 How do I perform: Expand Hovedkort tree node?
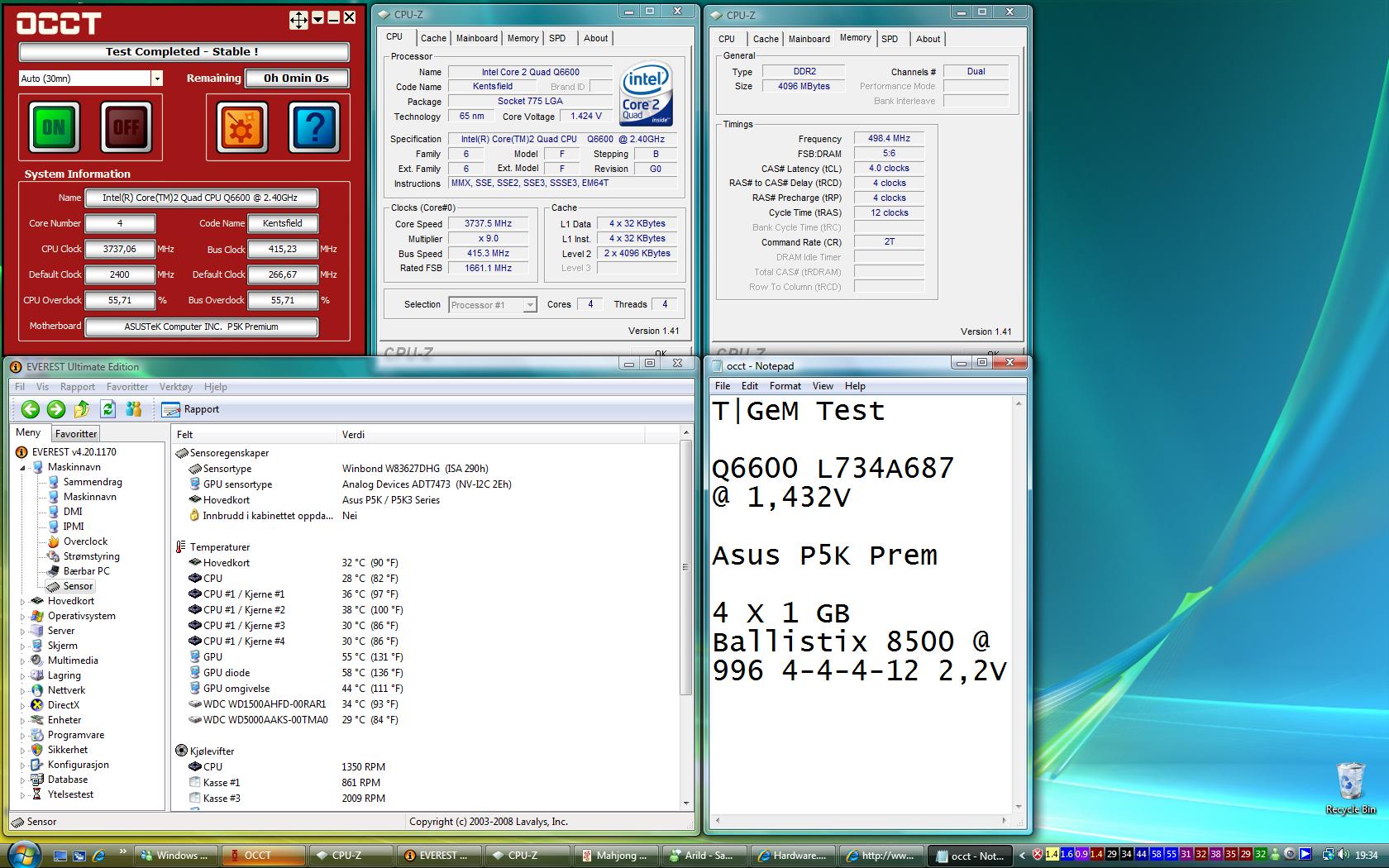coord(23,601)
